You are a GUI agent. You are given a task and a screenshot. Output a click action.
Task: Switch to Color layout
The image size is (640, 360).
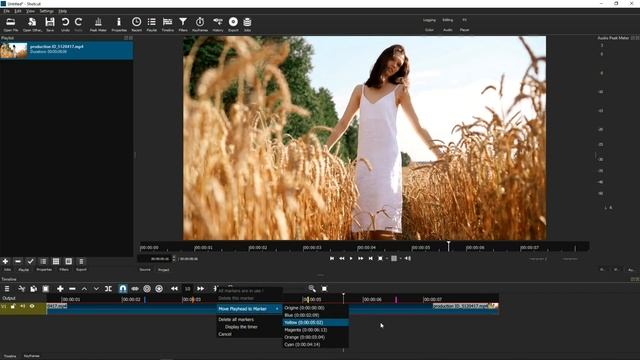click(x=429, y=30)
